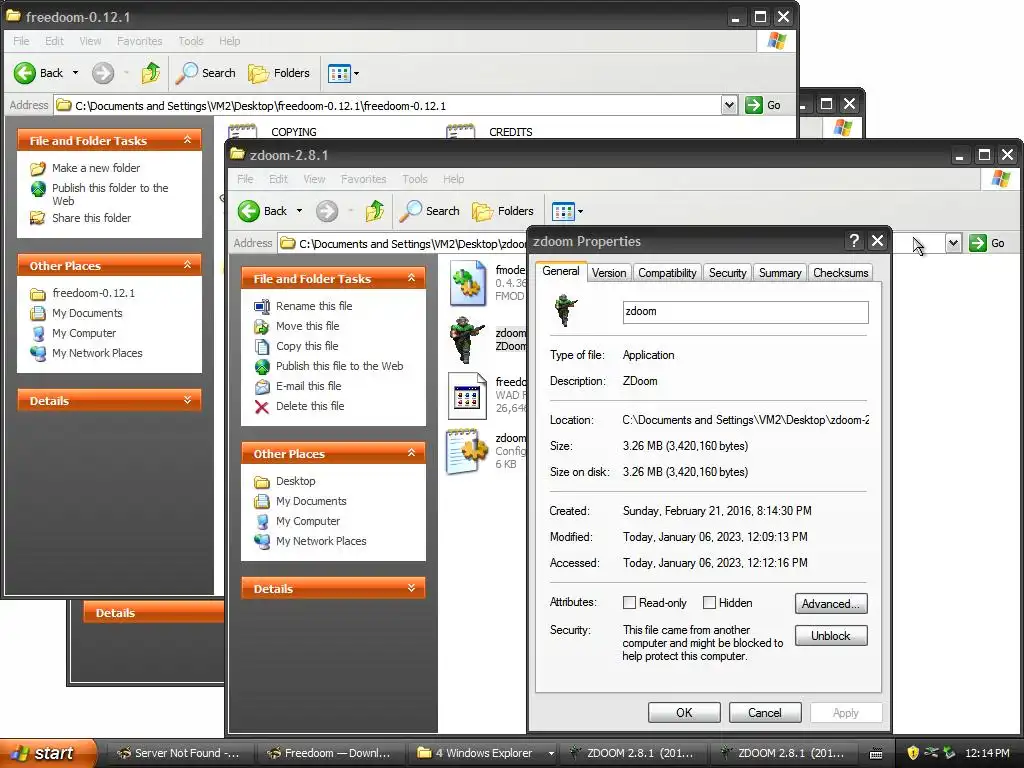Click Publish this file to the Web

click(x=340, y=366)
